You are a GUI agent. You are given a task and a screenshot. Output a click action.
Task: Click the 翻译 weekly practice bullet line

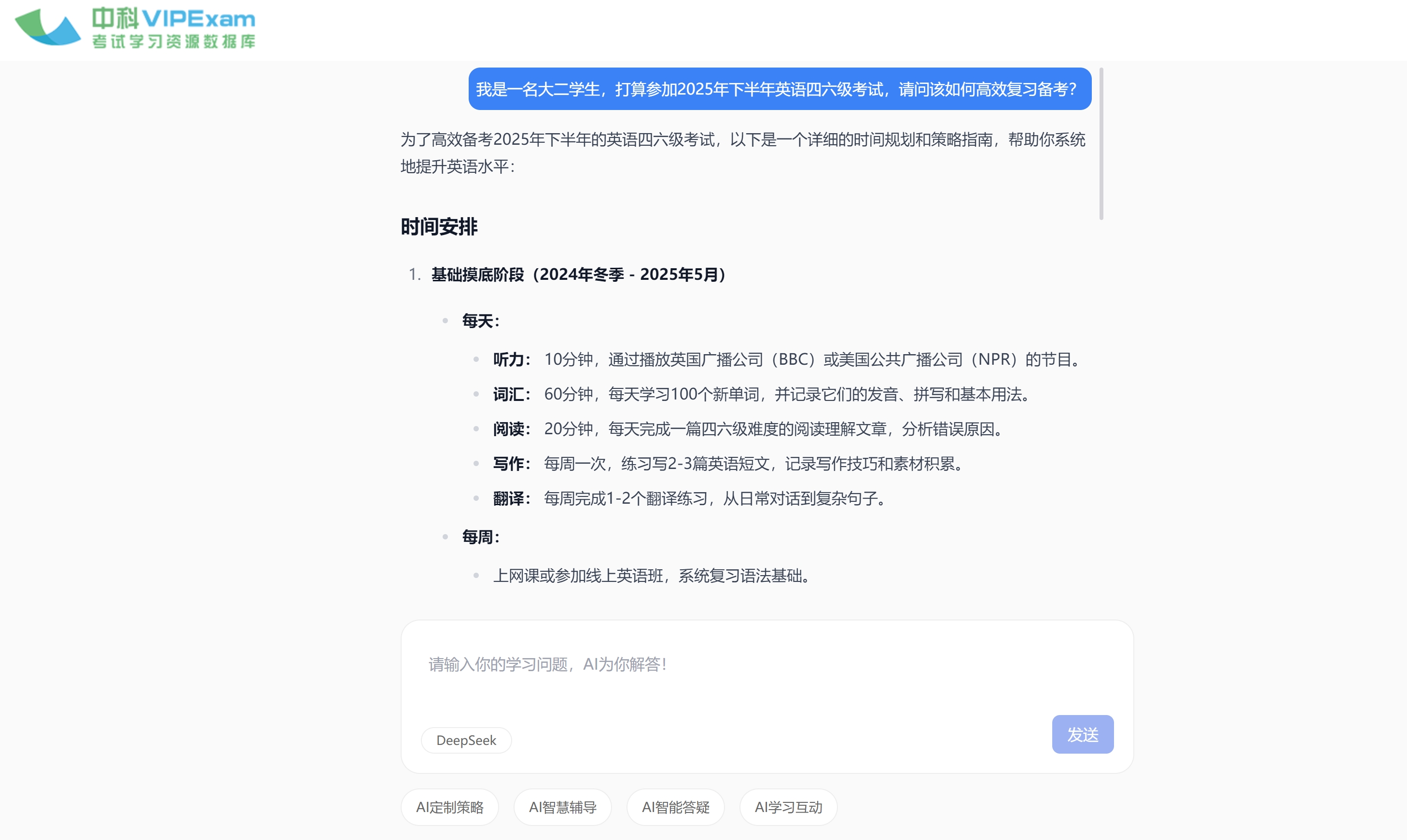tap(690, 499)
